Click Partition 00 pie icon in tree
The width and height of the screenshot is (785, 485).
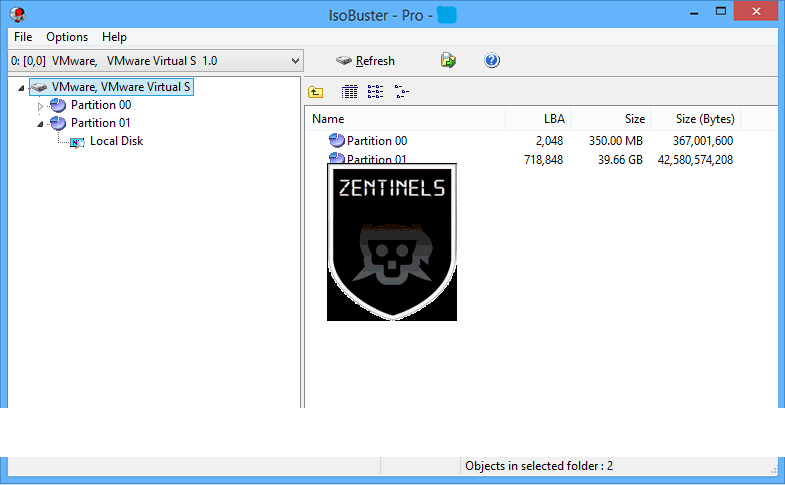pyautogui.click(x=58, y=105)
